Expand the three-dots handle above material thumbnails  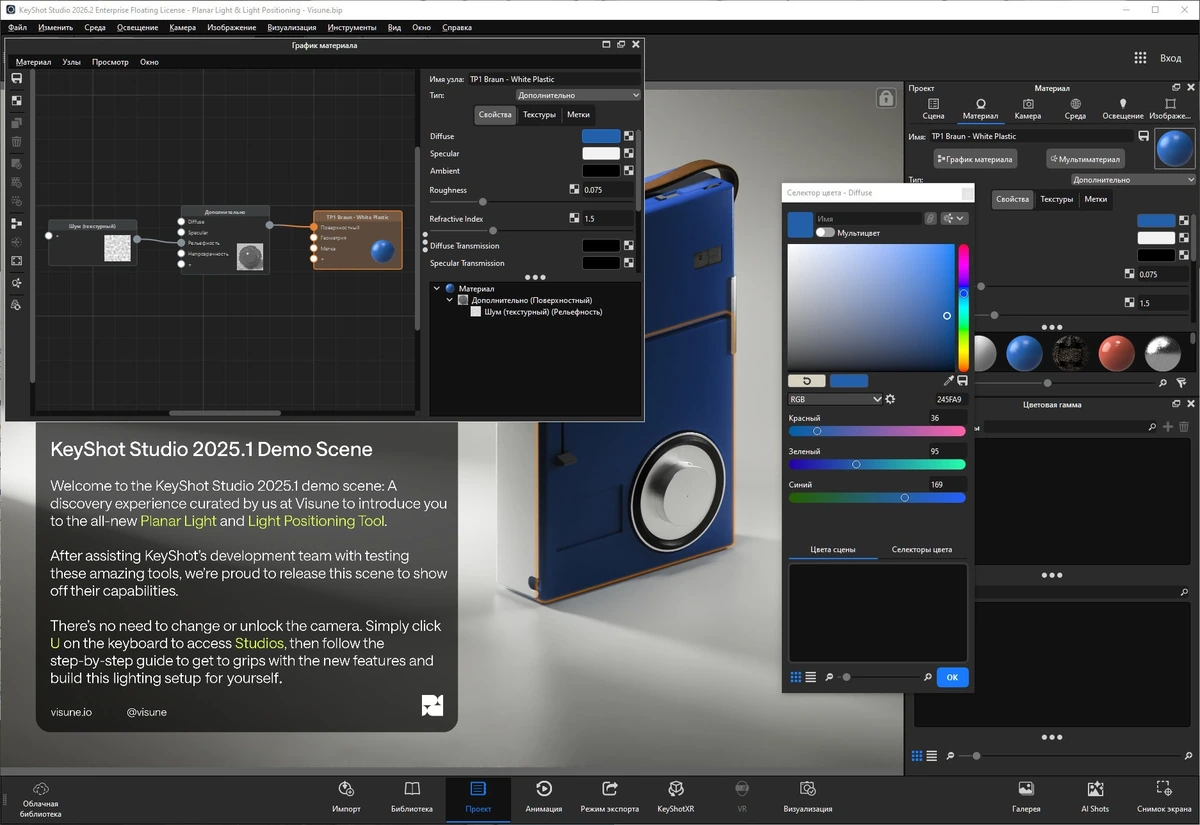[x=1051, y=327]
